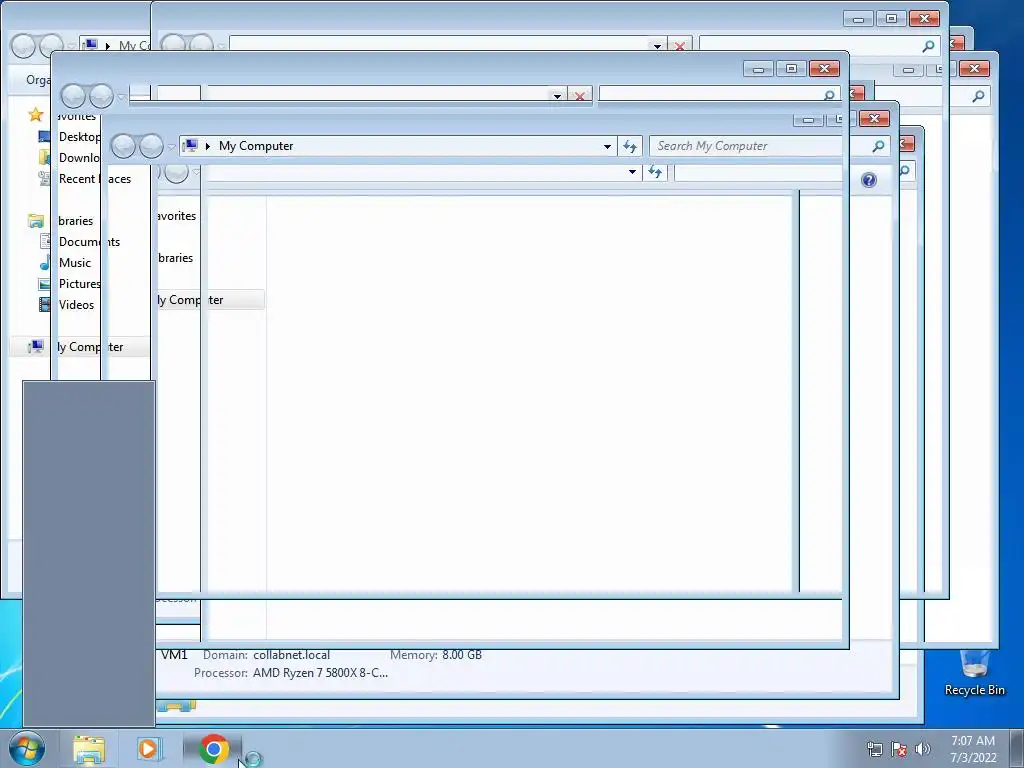Screen dimensions: 1024x768
Task: Select My Computer in leftmost navigation pane
Action: pos(80,347)
